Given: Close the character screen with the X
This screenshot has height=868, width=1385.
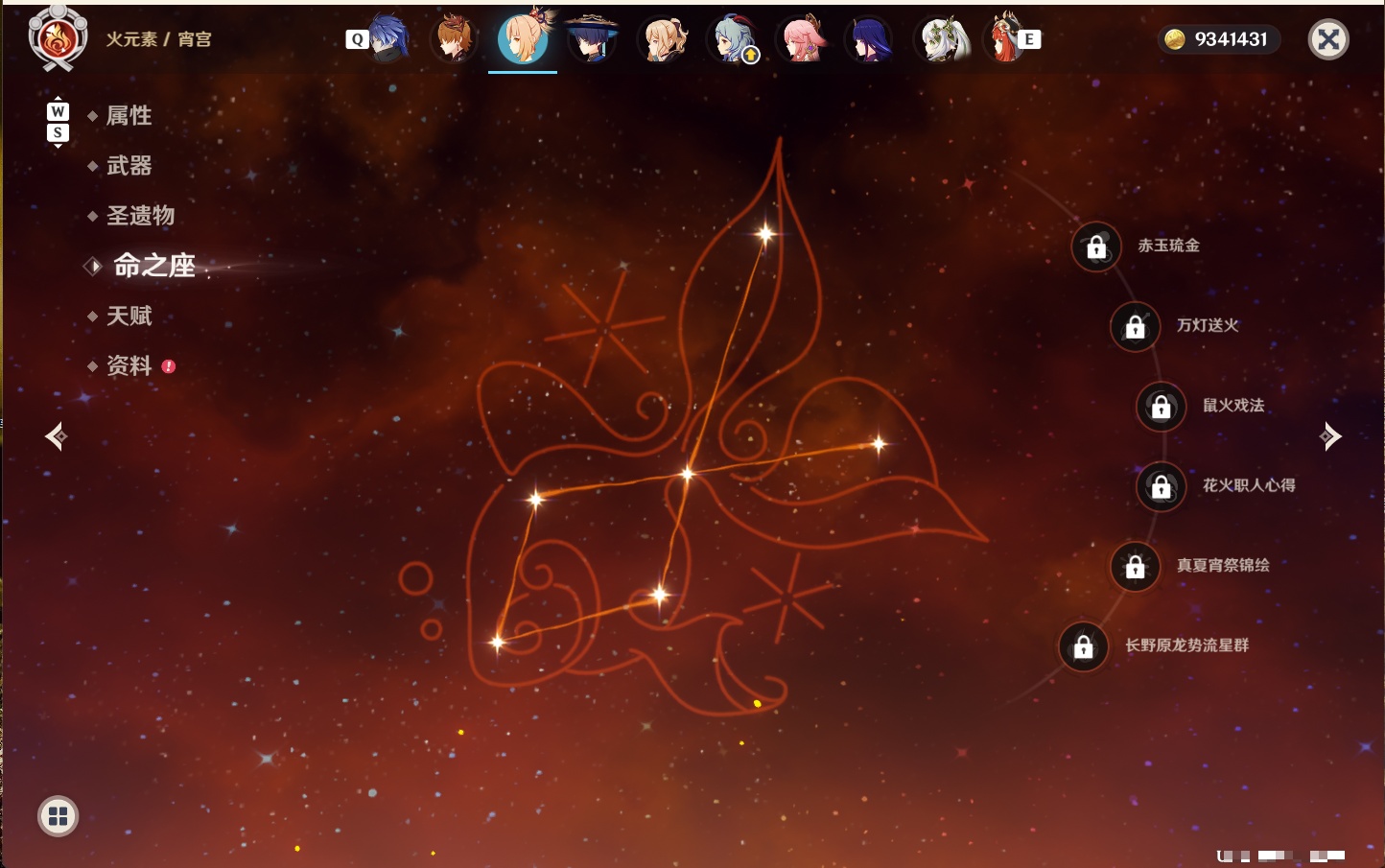Looking at the screenshot, I should click(1328, 39).
